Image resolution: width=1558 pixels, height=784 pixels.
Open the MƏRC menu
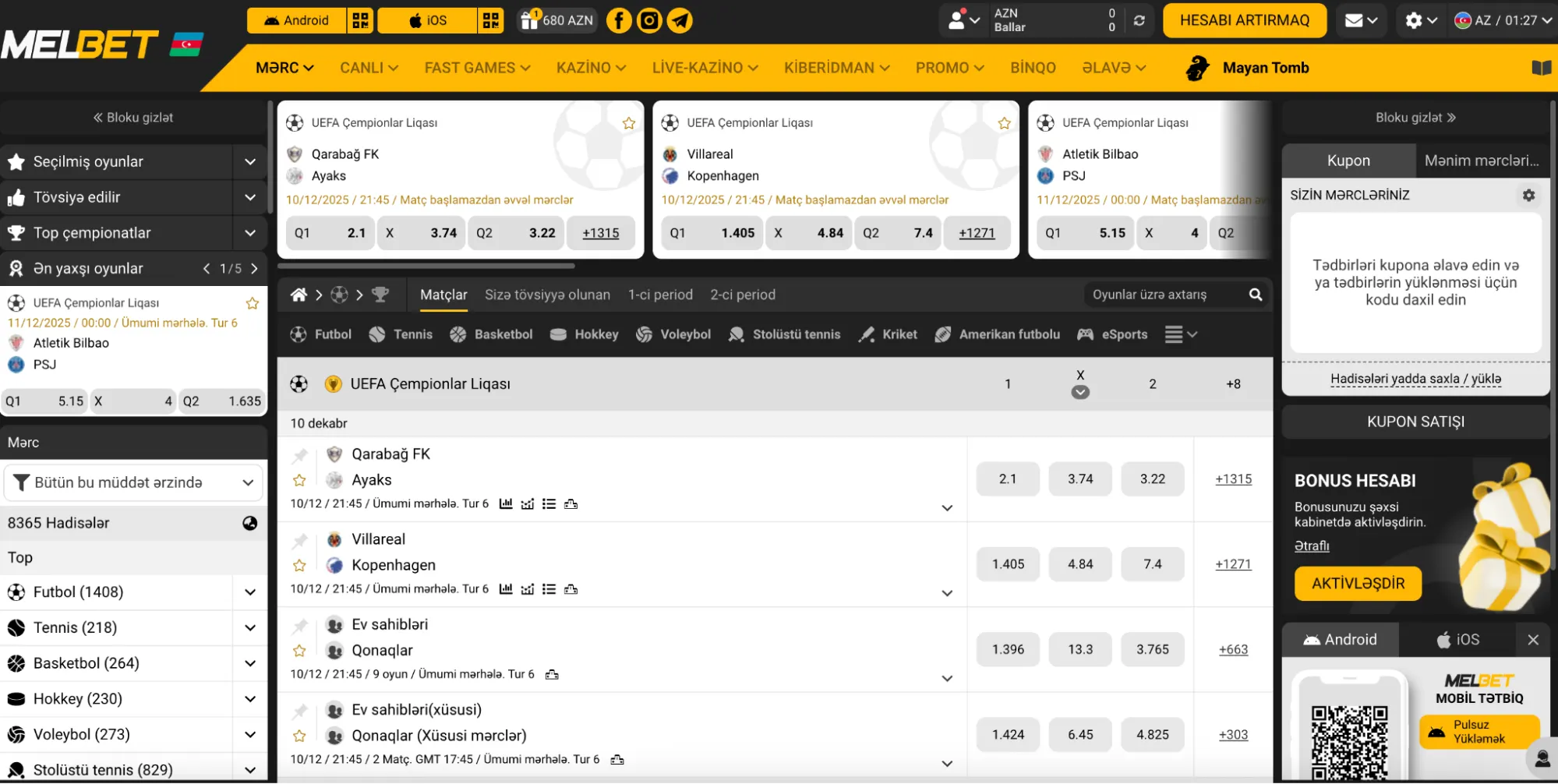284,68
